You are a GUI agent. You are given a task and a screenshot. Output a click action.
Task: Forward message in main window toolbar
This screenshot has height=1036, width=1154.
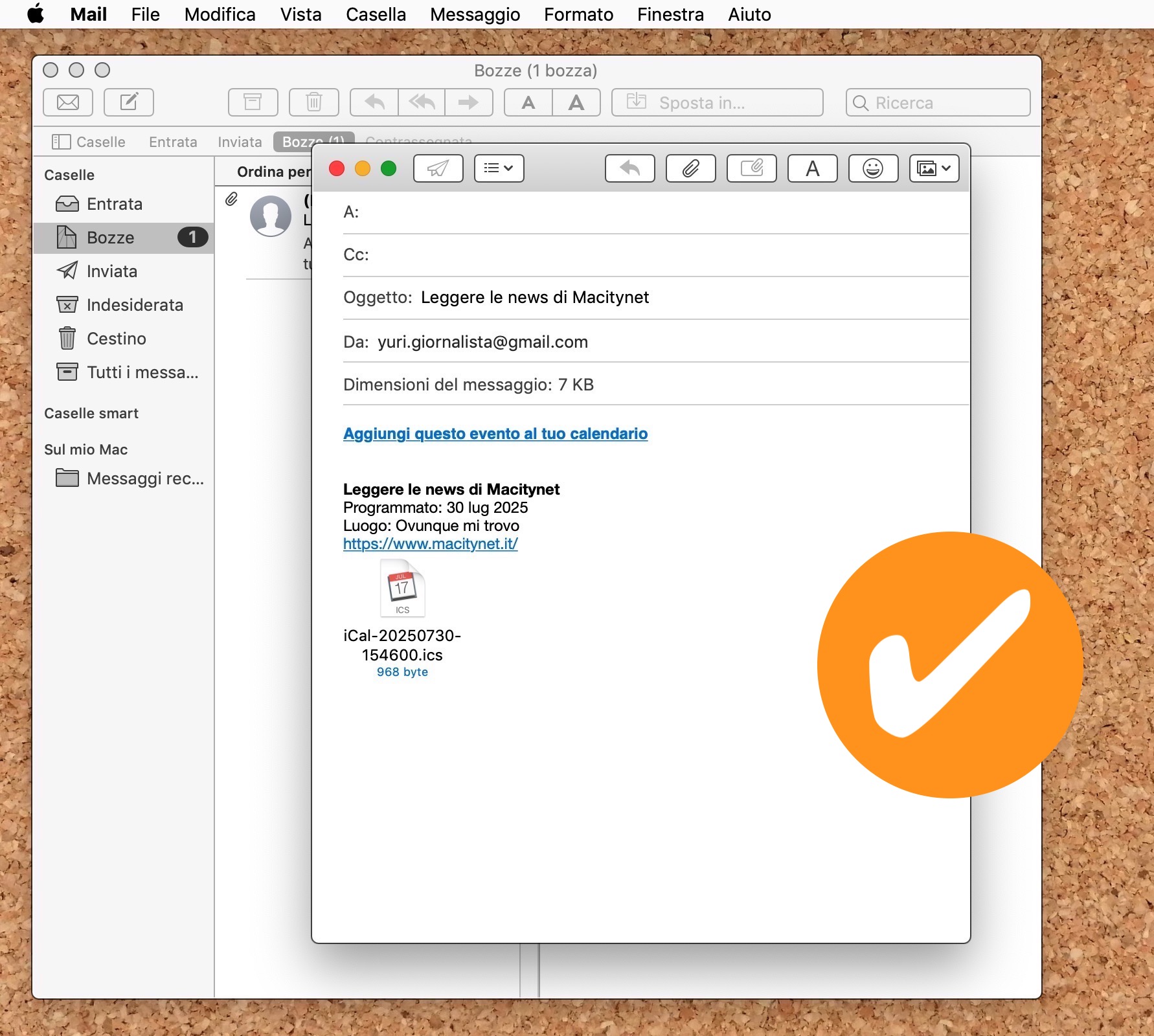[469, 102]
